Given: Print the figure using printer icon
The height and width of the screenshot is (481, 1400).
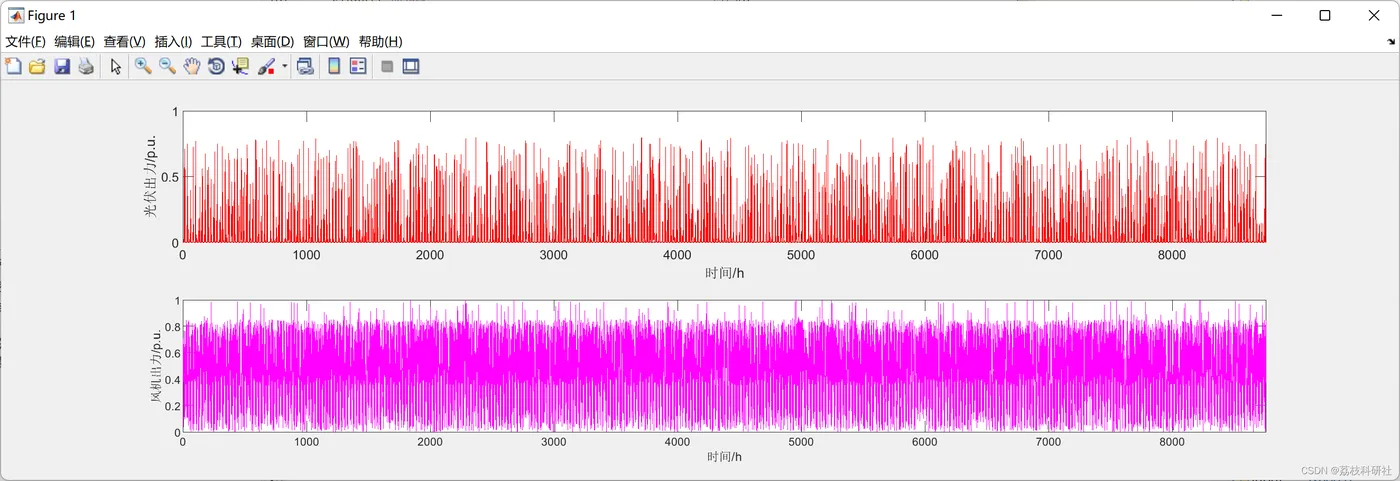Looking at the screenshot, I should 86,67.
